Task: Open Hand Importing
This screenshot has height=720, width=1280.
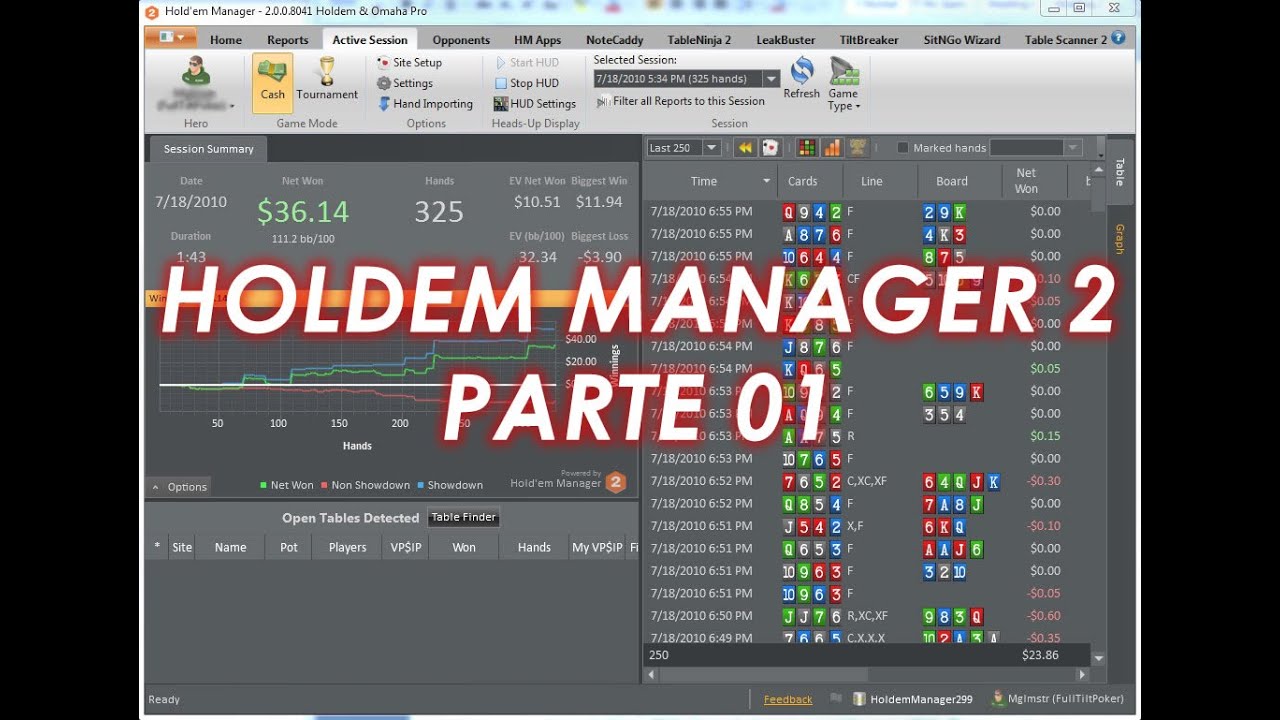Action: 425,104
